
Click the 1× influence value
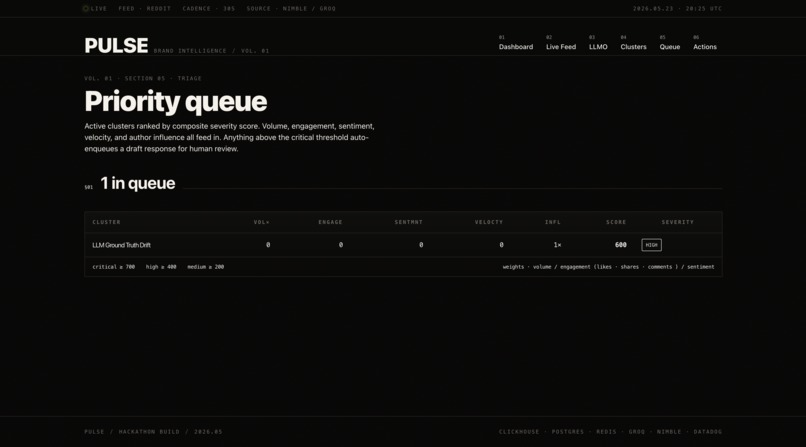[x=557, y=245]
